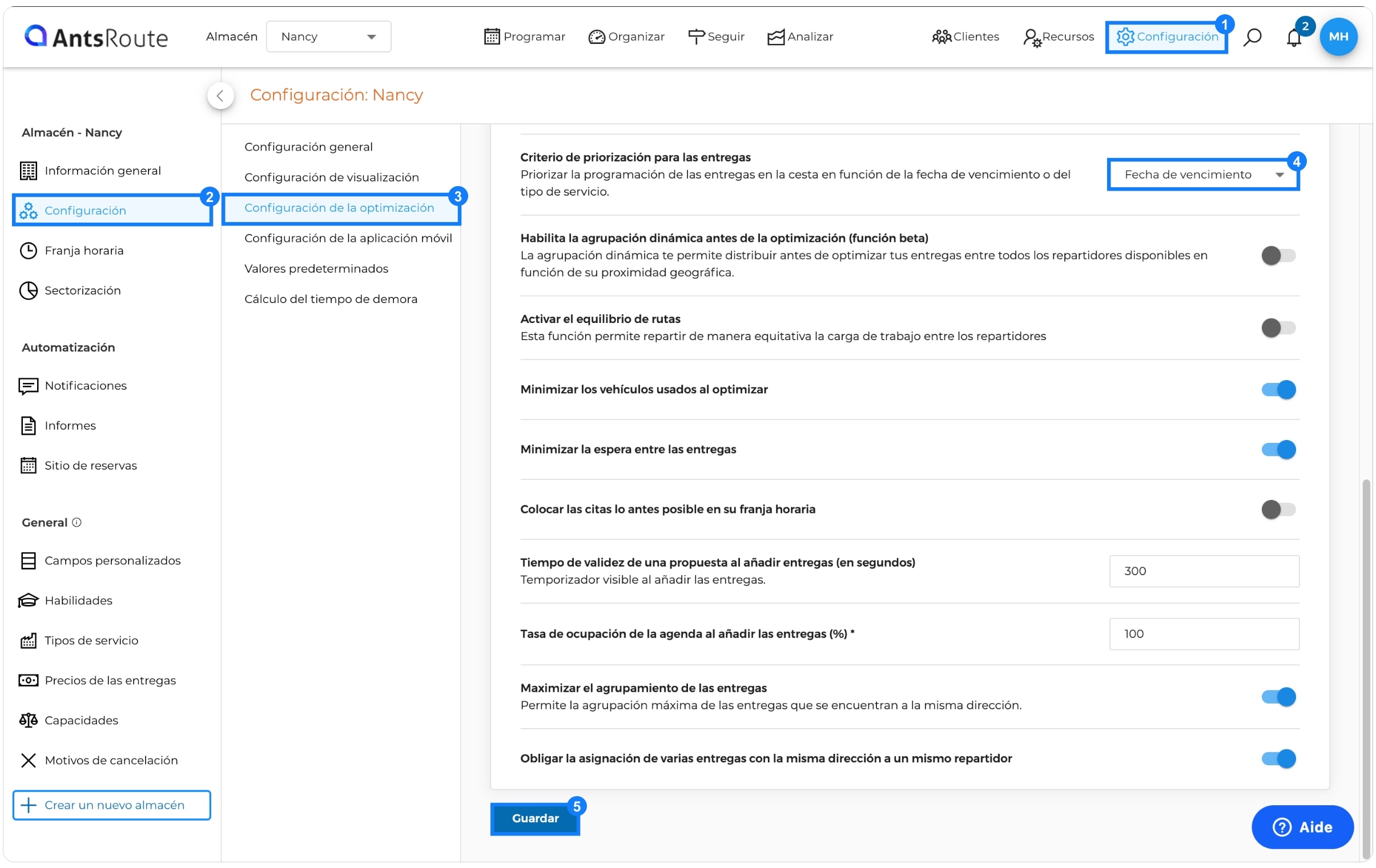Click the Campos personalizados list icon
Screen dimensions: 1376x868
(x=29, y=560)
